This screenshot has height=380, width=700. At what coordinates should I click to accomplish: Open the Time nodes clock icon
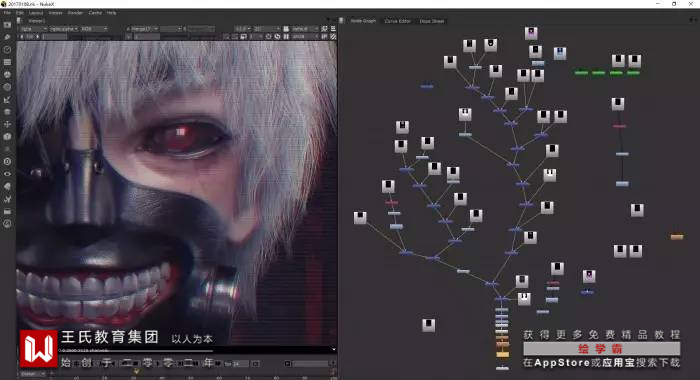7,50
